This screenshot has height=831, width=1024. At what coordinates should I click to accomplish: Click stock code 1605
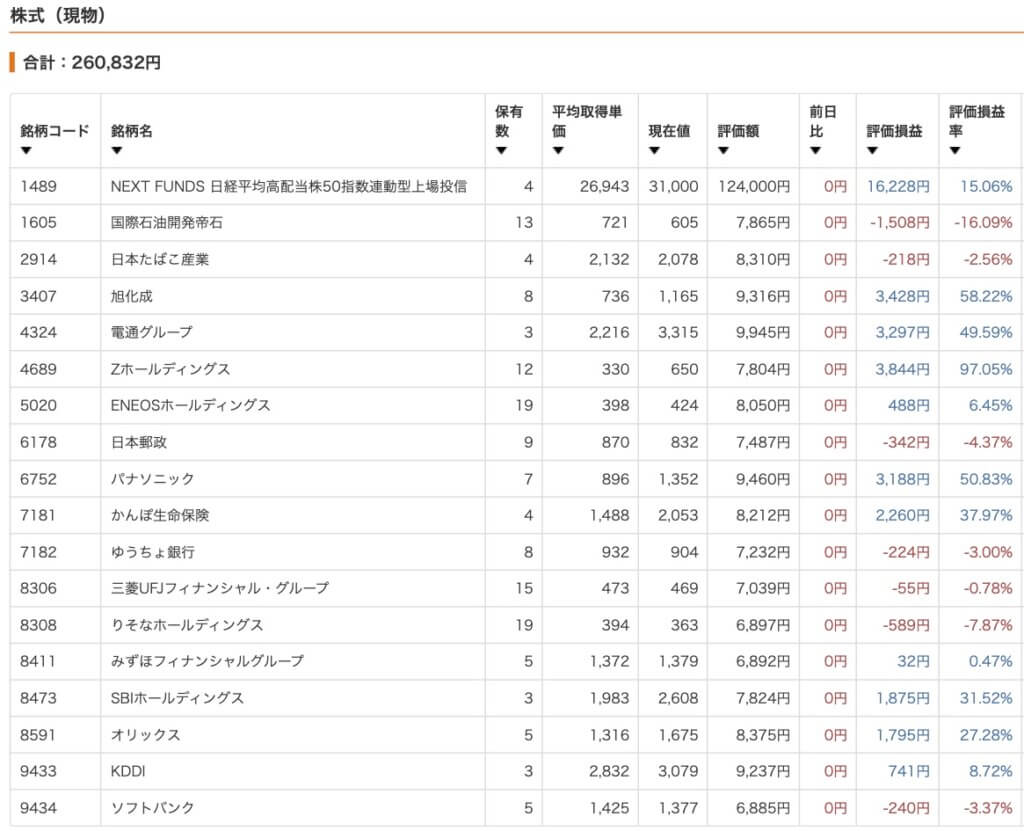(38, 223)
